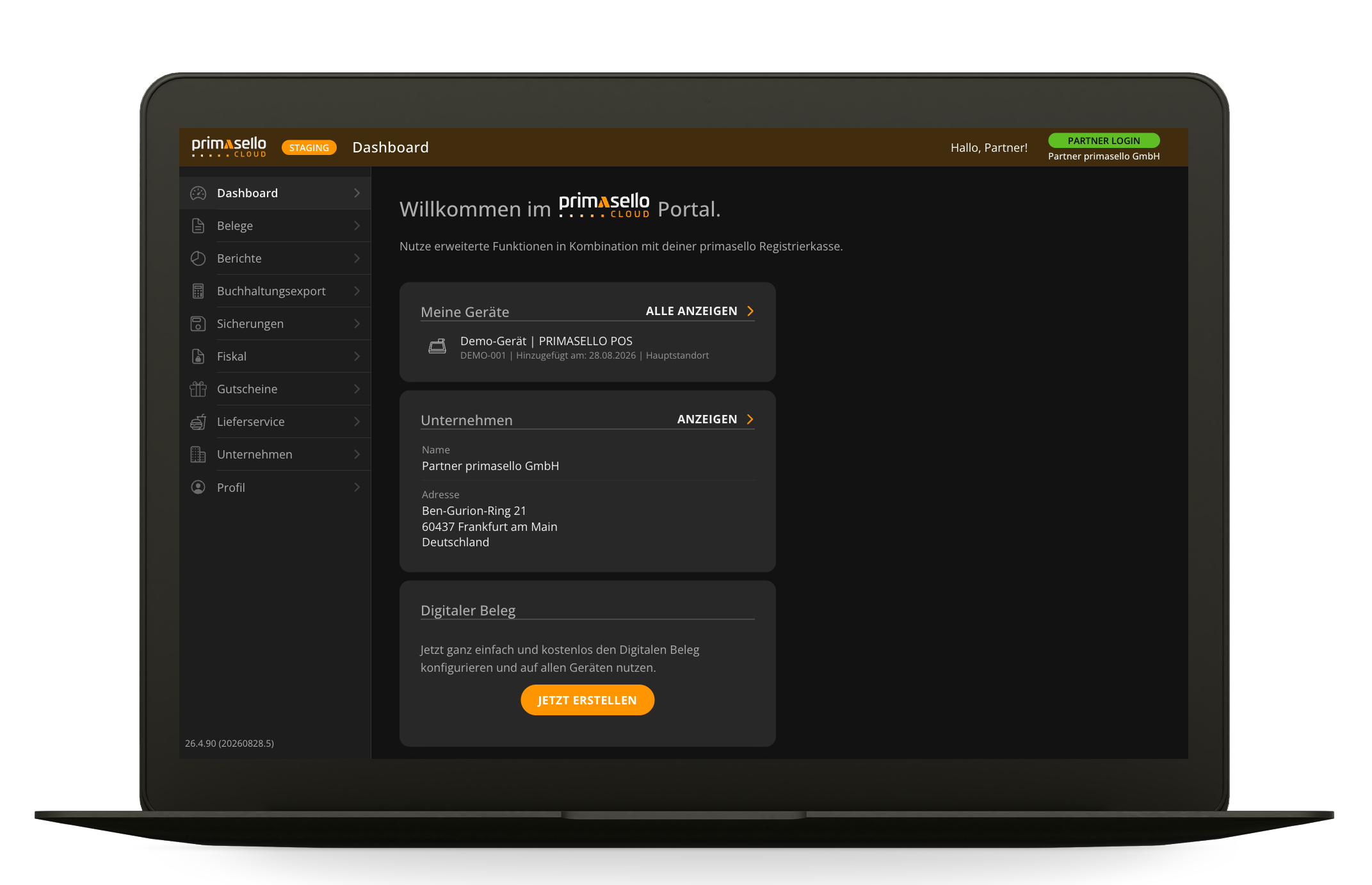Click the Sicherungen disk icon

(198, 324)
